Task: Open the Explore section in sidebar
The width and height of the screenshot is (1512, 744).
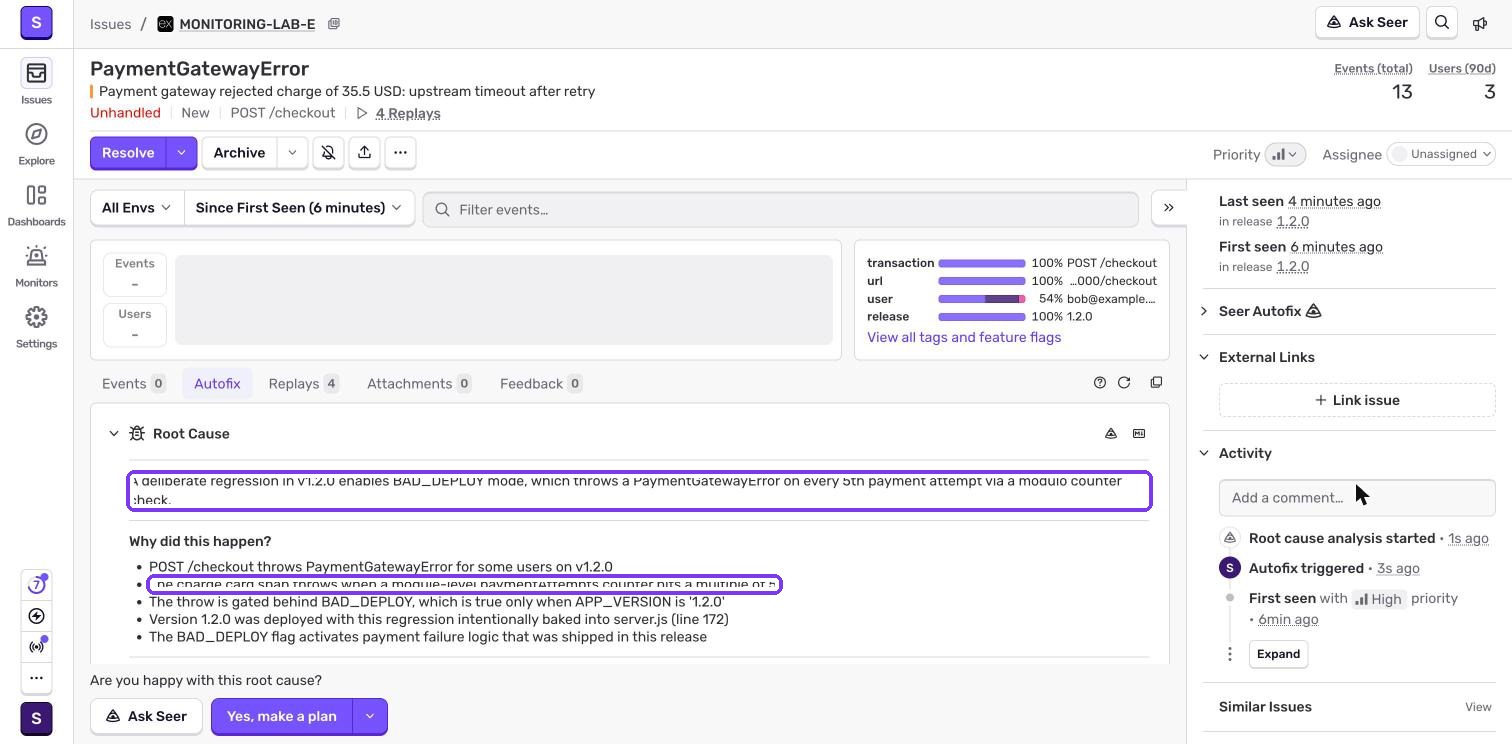Action: click(36, 143)
